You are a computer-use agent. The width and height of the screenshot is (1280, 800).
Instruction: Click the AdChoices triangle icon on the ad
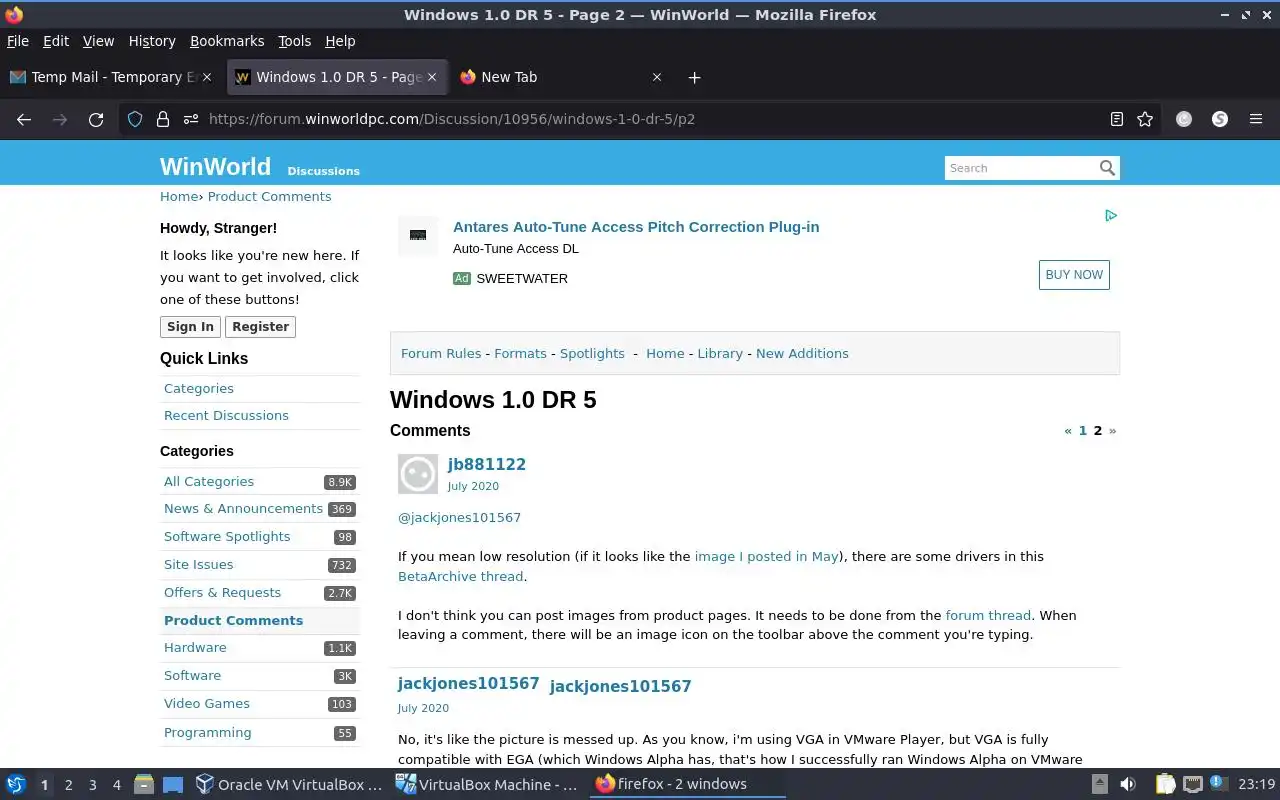point(1111,216)
